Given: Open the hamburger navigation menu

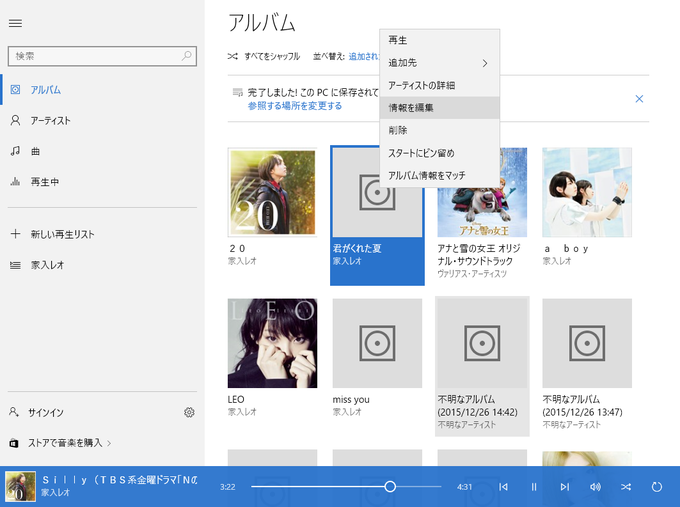Looking at the screenshot, I should pyautogui.click(x=15, y=23).
